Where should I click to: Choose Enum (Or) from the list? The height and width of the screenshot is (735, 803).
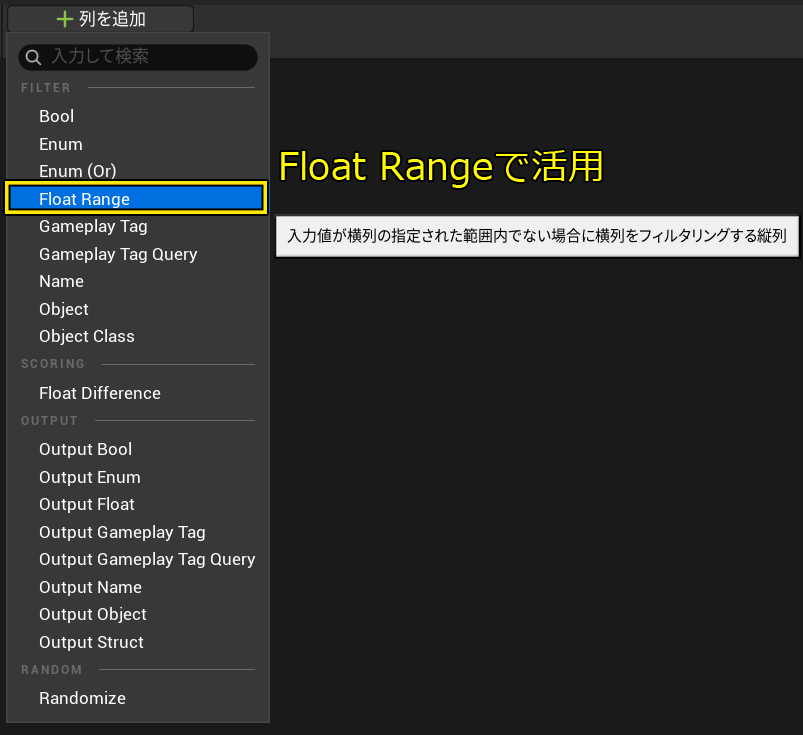coord(138,171)
